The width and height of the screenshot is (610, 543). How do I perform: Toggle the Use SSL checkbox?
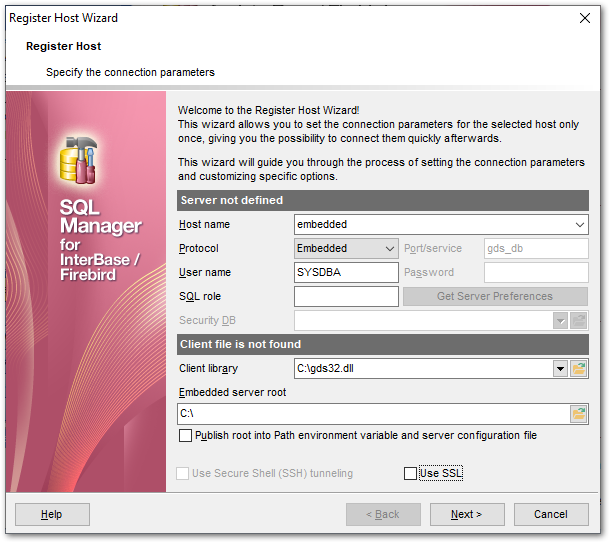410,473
